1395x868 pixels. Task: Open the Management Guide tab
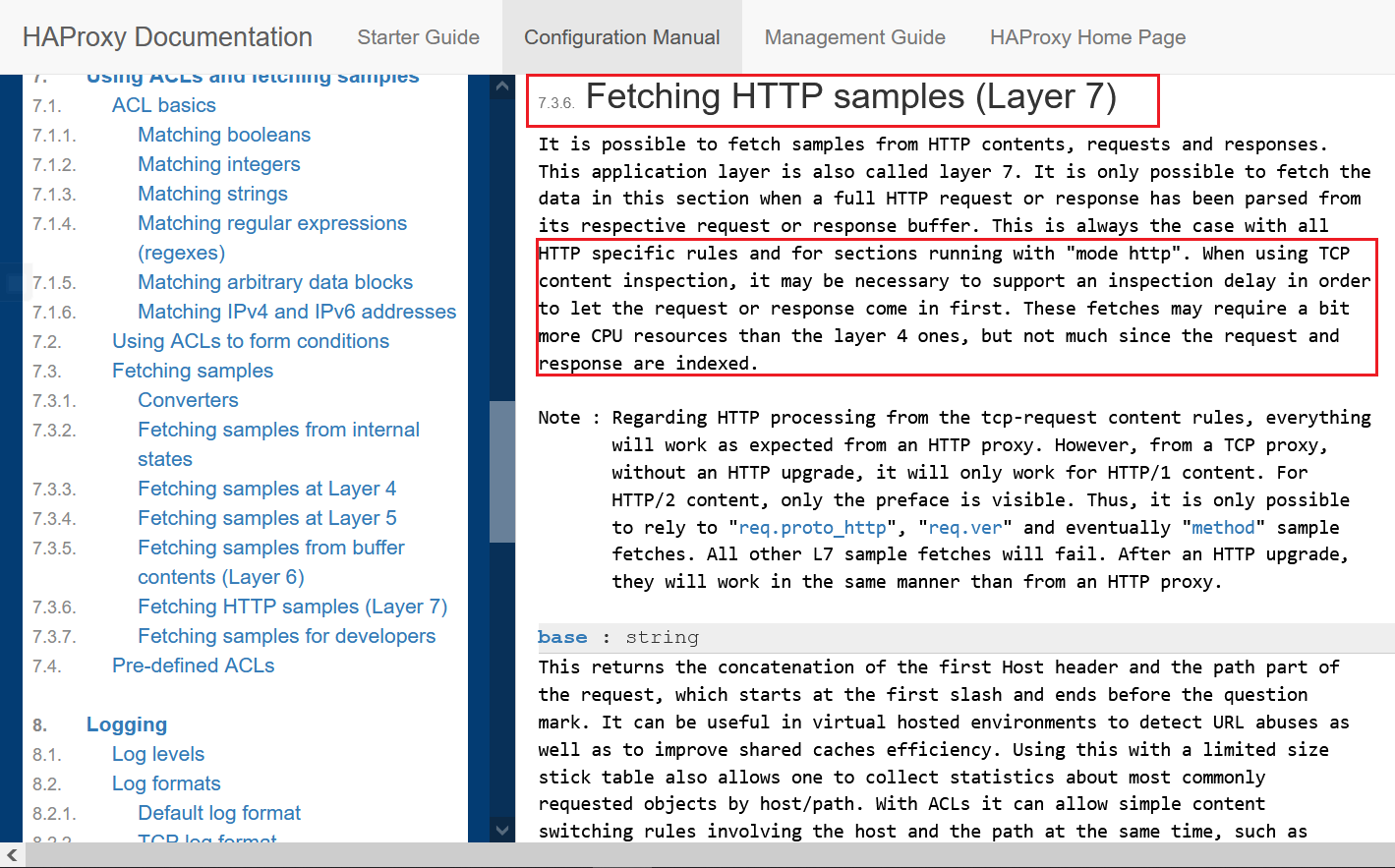coord(854,37)
